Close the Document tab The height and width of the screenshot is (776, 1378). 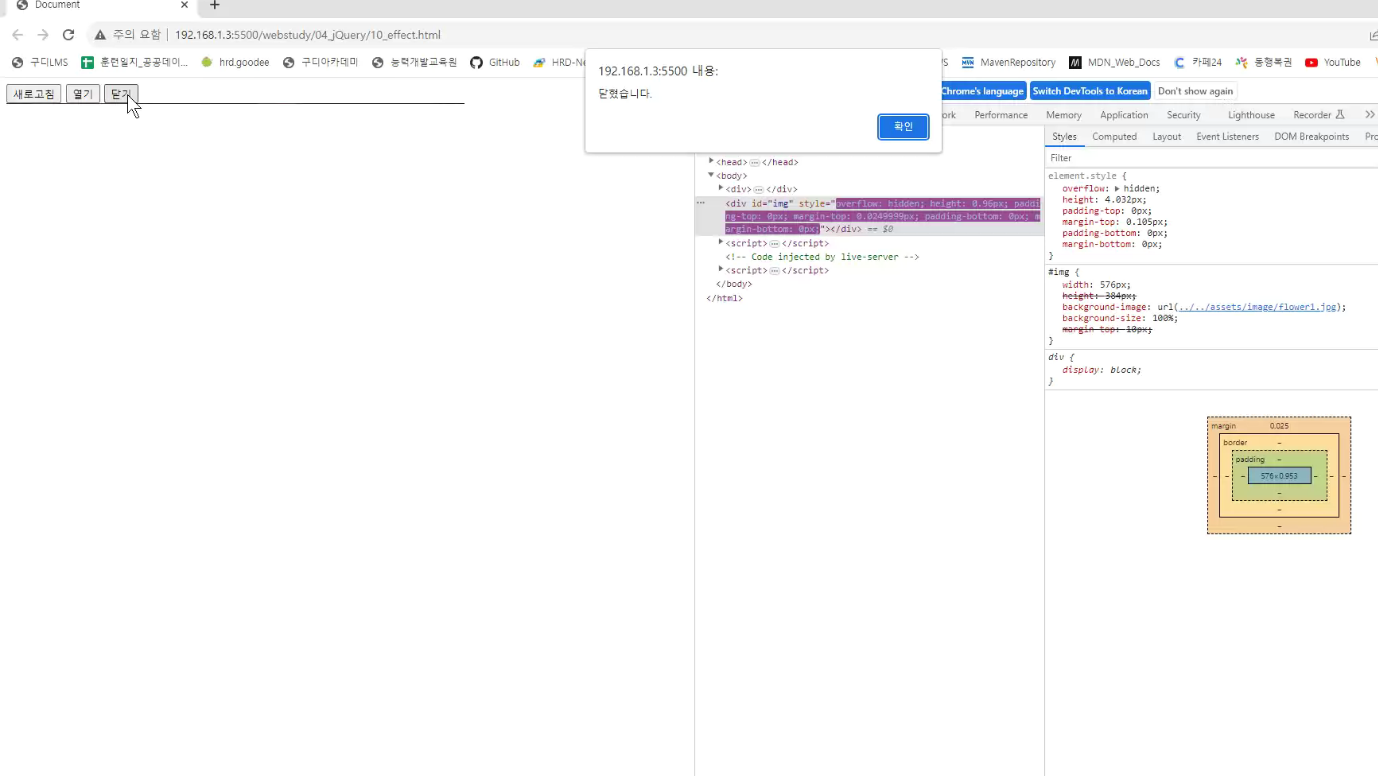click(184, 5)
